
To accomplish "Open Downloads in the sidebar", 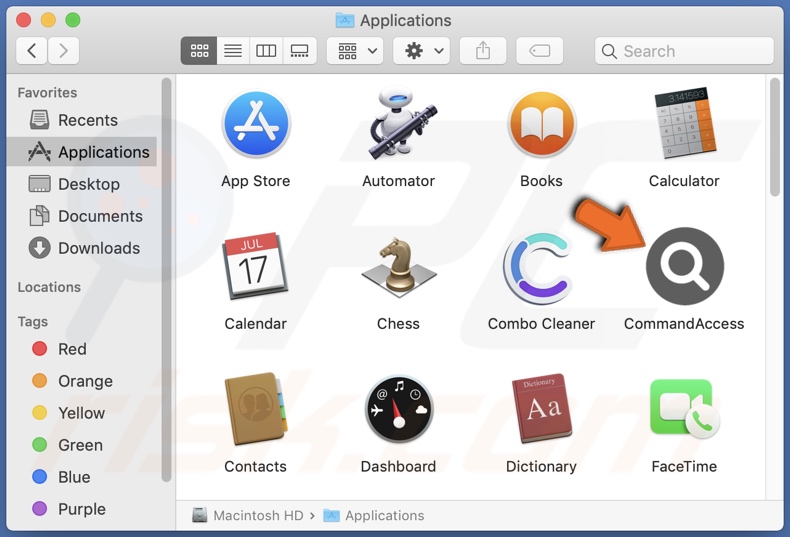I will click(82, 248).
